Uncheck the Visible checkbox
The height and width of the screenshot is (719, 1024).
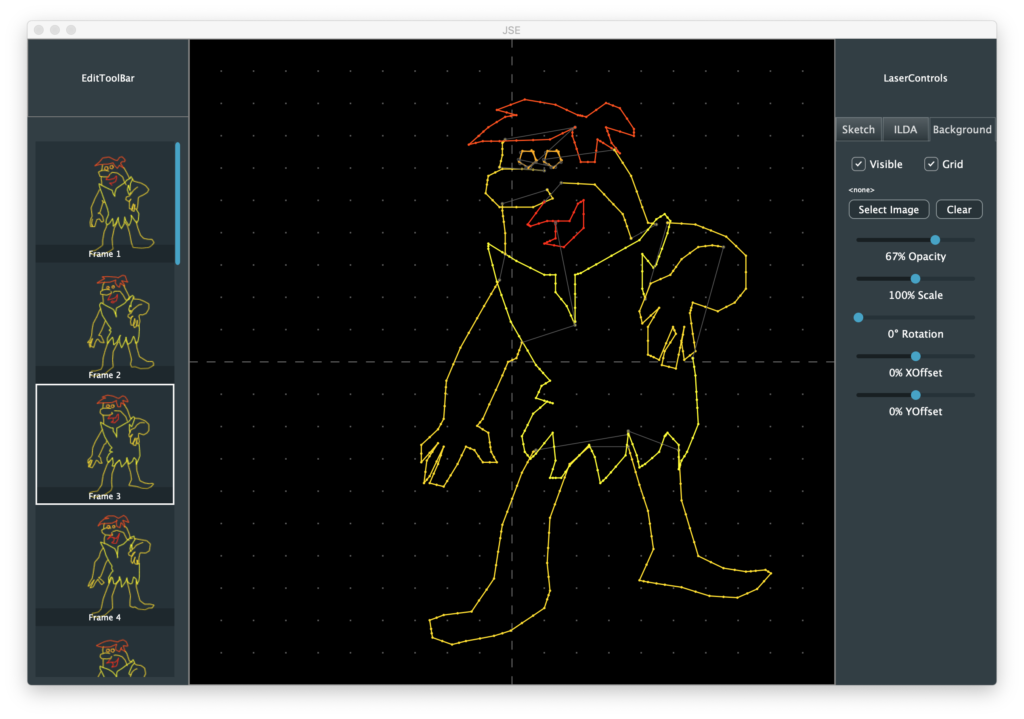(859, 164)
